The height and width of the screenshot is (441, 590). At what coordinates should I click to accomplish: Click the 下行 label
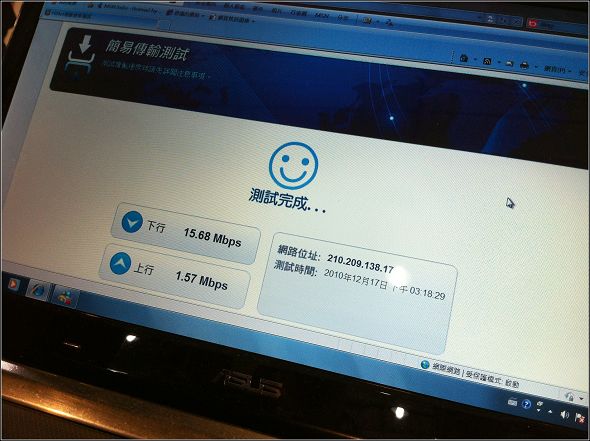[x=156, y=226]
